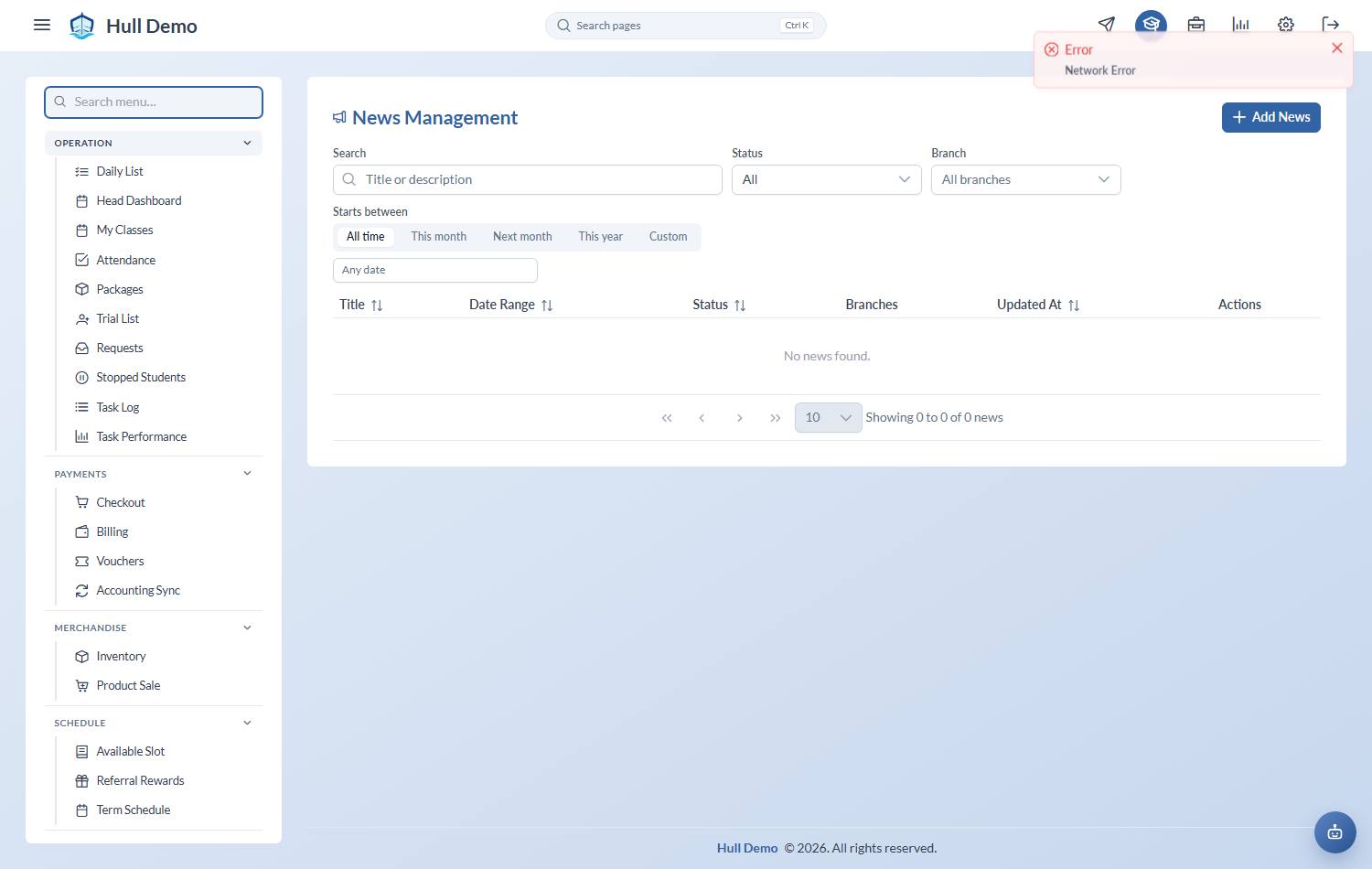
Task: Click the logout icon at top right
Action: (x=1330, y=25)
